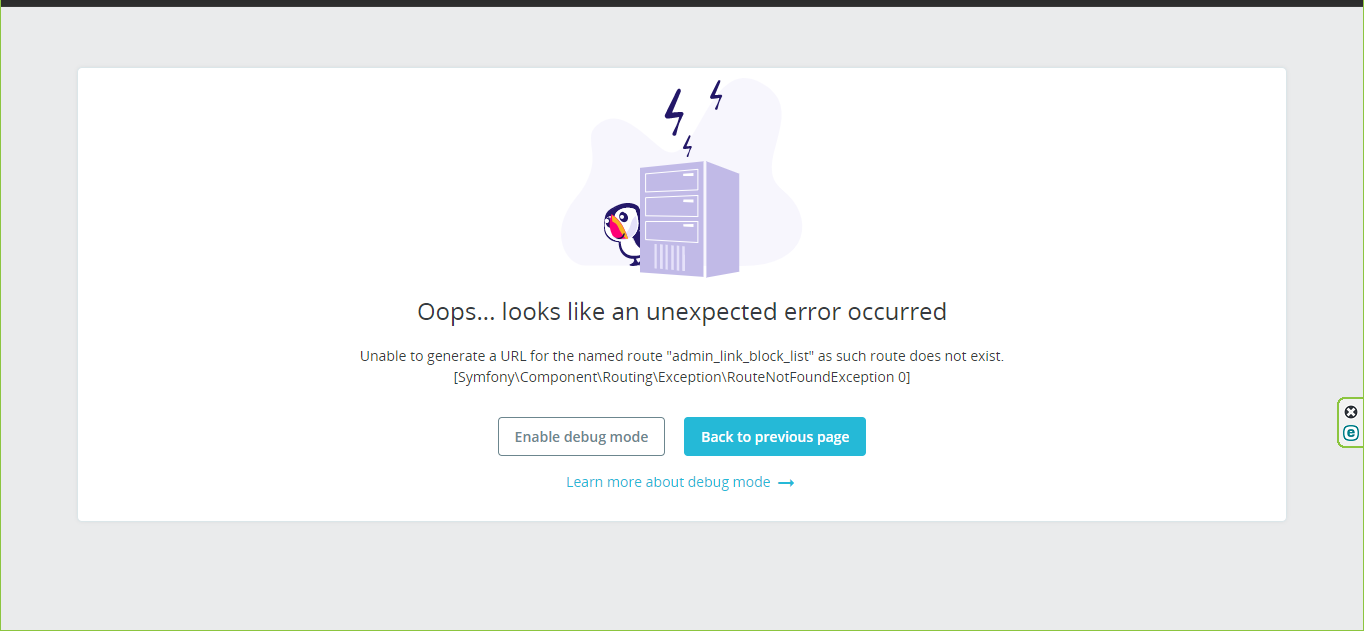This screenshot has height=631, width=1364.
Task: Open the ESET 'e' logo icon
Action: [1351, 433]
